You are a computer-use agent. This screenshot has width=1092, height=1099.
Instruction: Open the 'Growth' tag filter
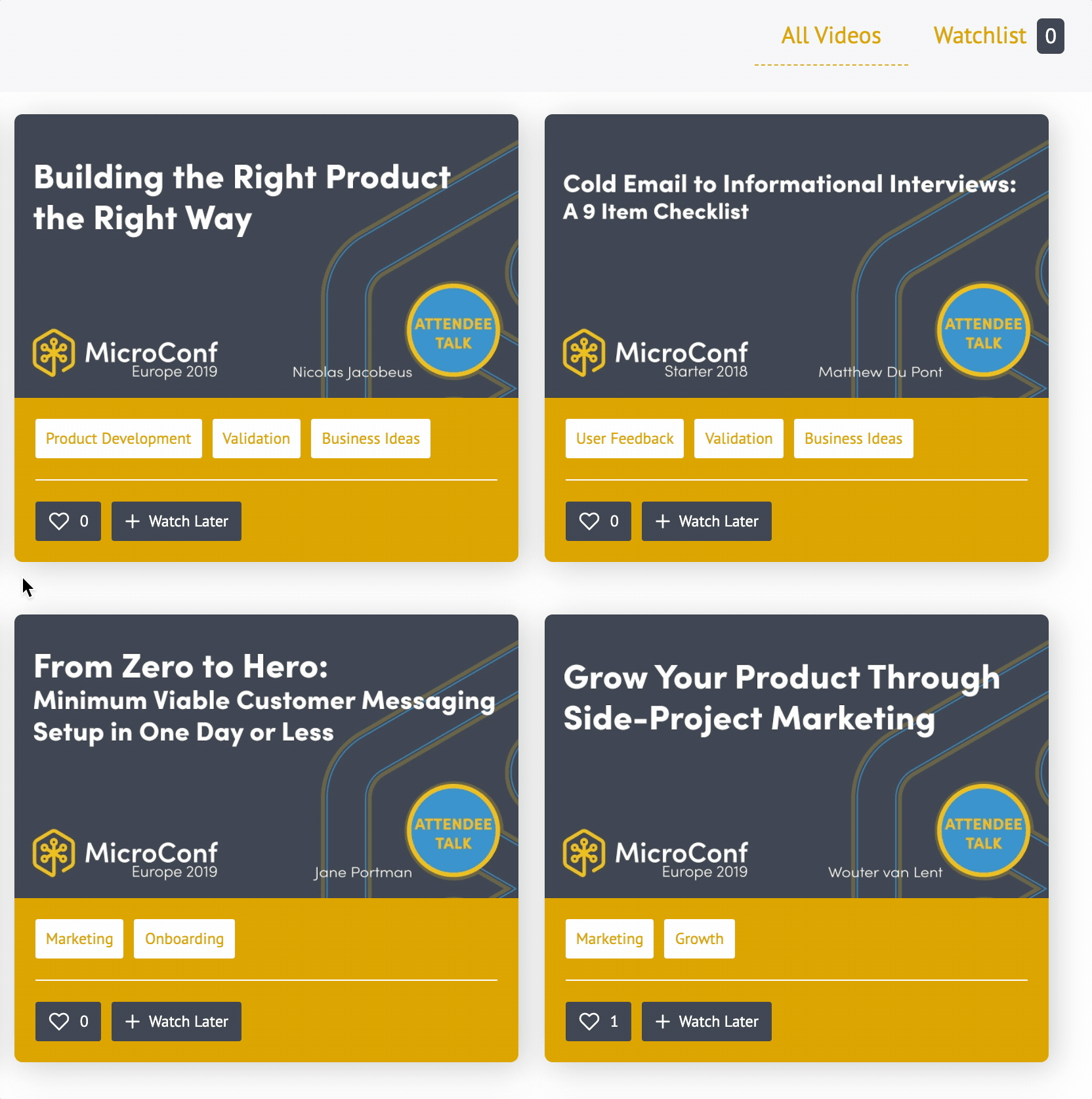(x=698, y=939)
